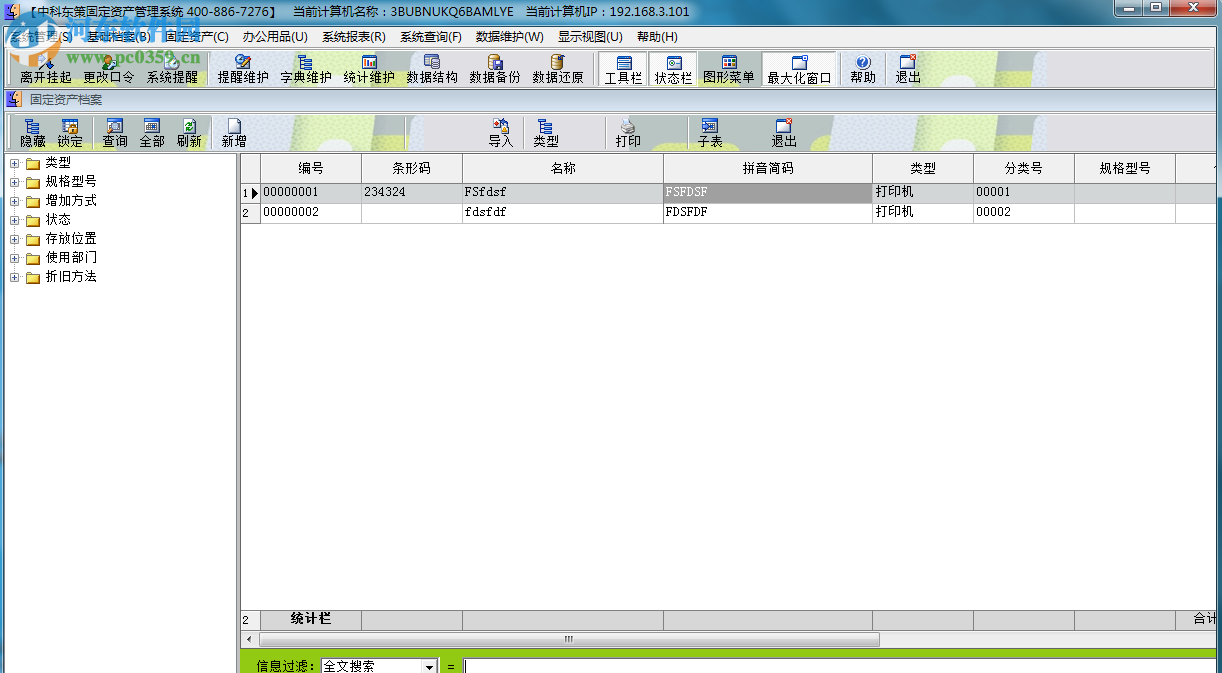Select the barcode cell 234324
The height and width of the screenshot is (673, 1222).
tap(412, 193)
